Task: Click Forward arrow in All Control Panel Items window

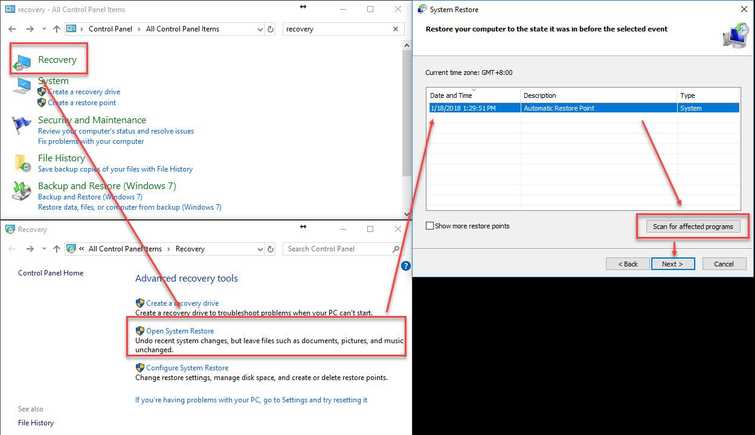Action: [30, 29]
